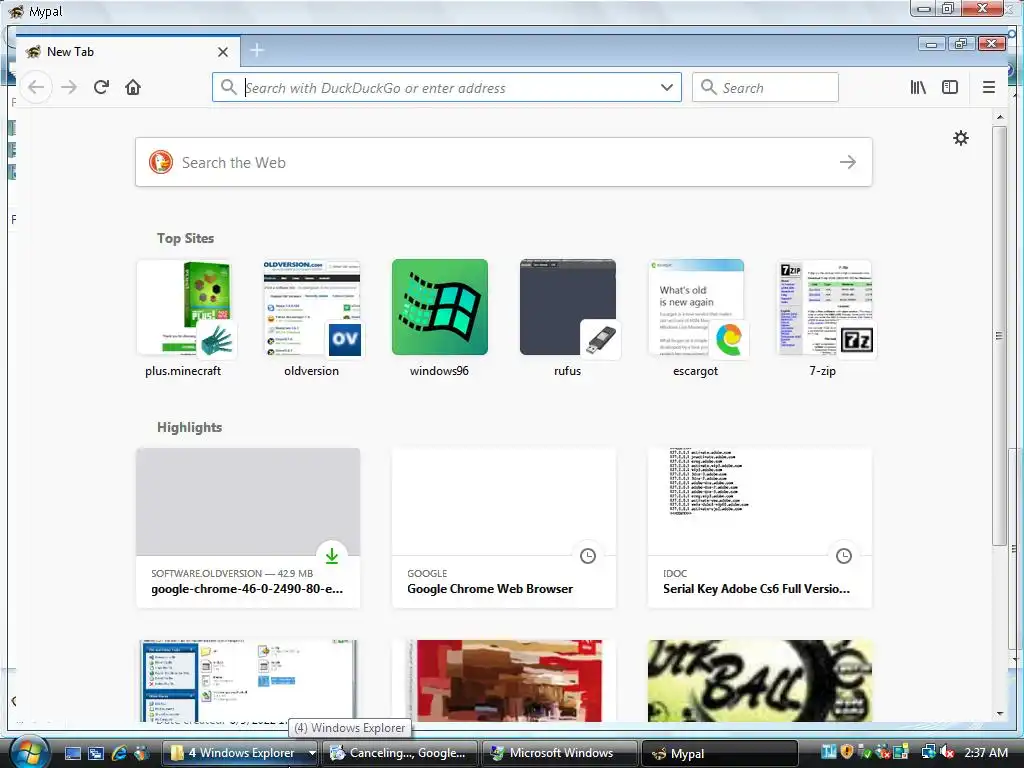
Task: Click into Search the Web box
Action: pos(506,162)
